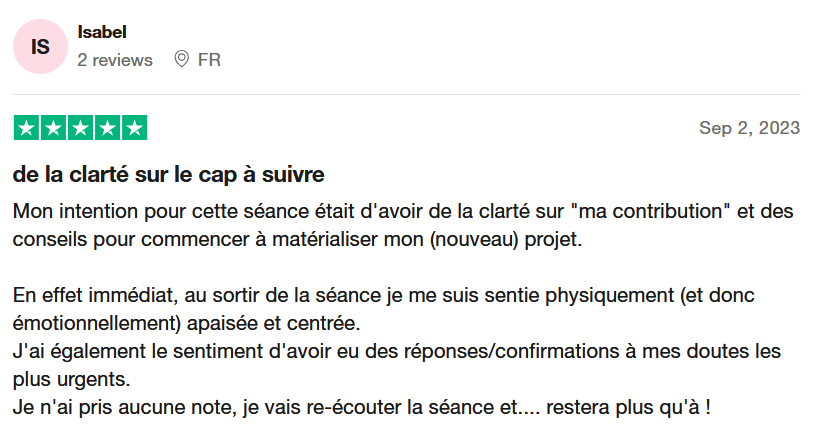Click the fifth green rating star

click(134, 128)
